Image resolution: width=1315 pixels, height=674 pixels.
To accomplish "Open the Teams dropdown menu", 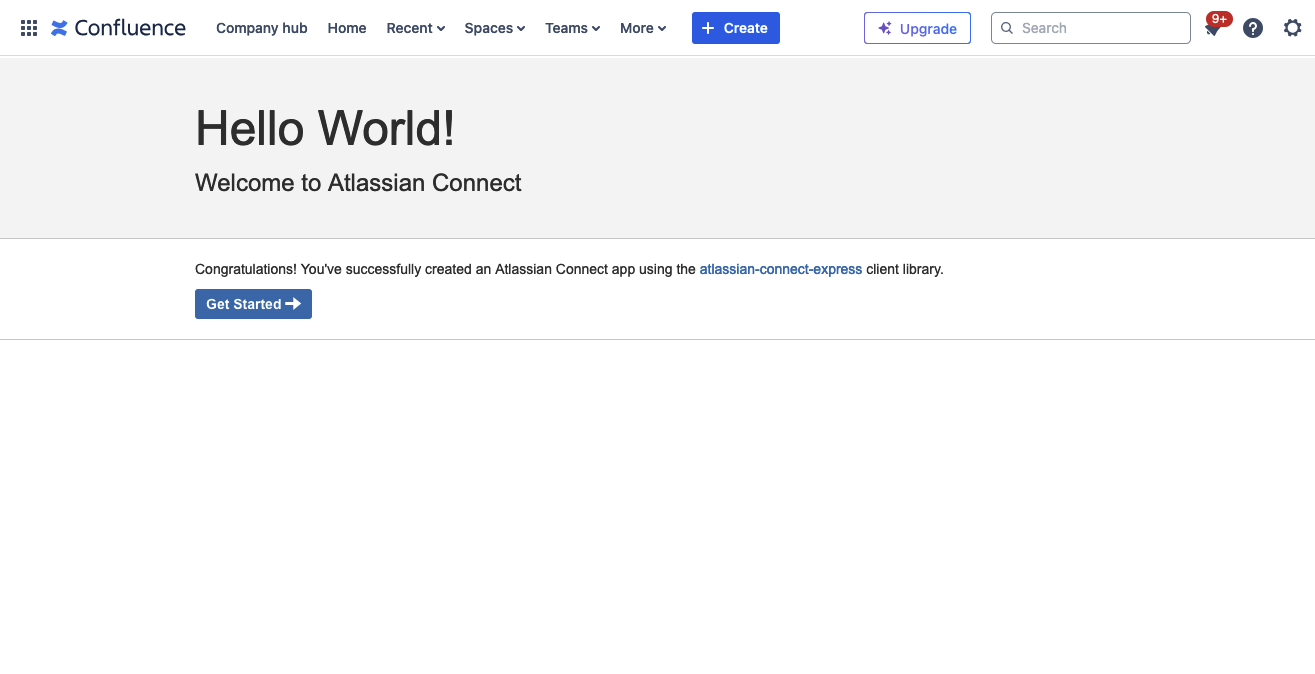I will click(571, 28).
